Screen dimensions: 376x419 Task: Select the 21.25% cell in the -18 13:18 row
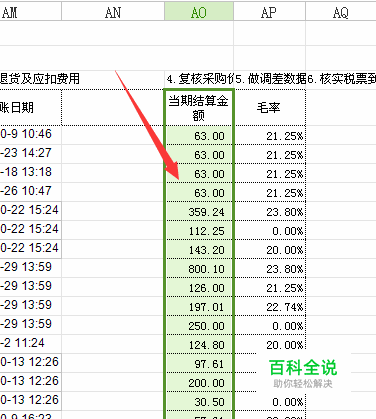coord(270,174)
